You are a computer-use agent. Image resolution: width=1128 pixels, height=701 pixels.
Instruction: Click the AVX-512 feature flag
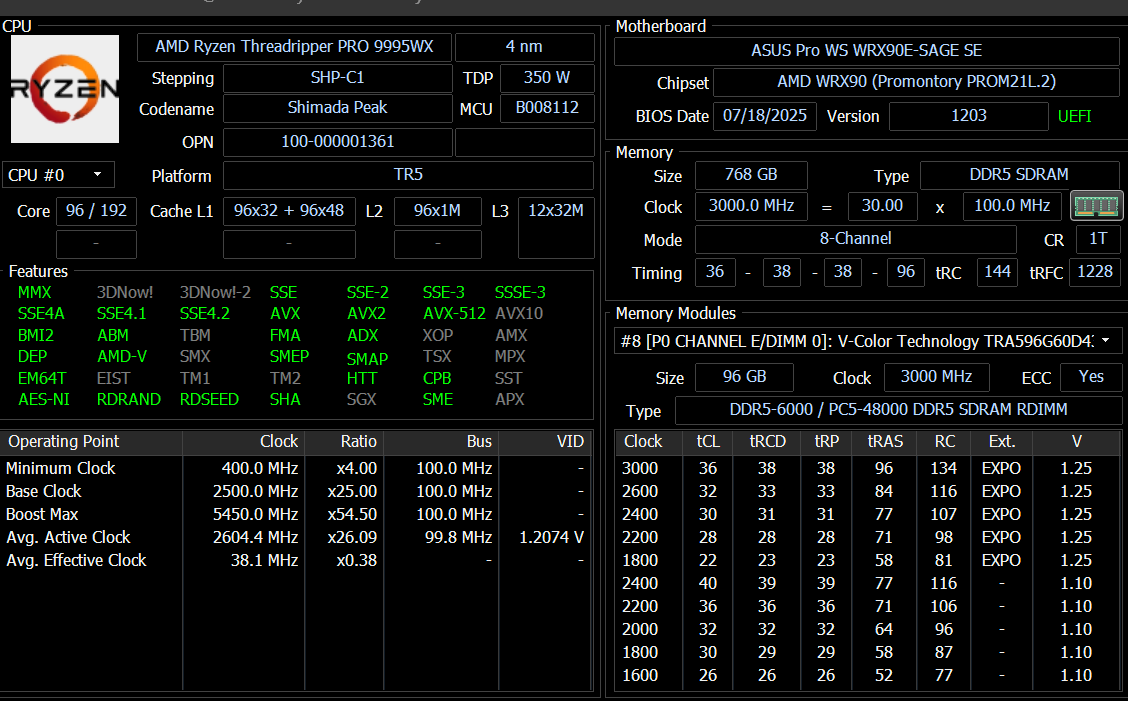pyautogui.click(x=454, y=314)
